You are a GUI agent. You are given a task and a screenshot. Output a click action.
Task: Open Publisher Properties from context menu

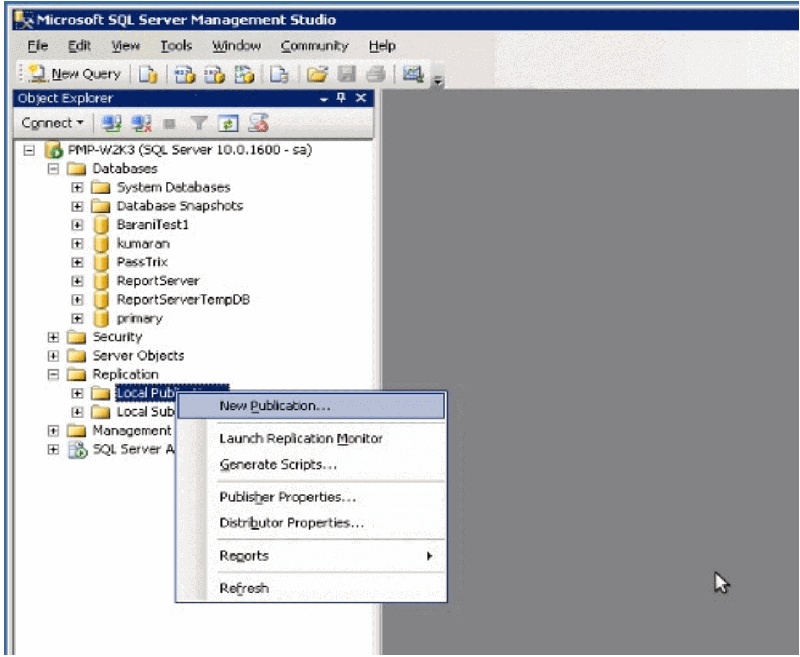311,497
